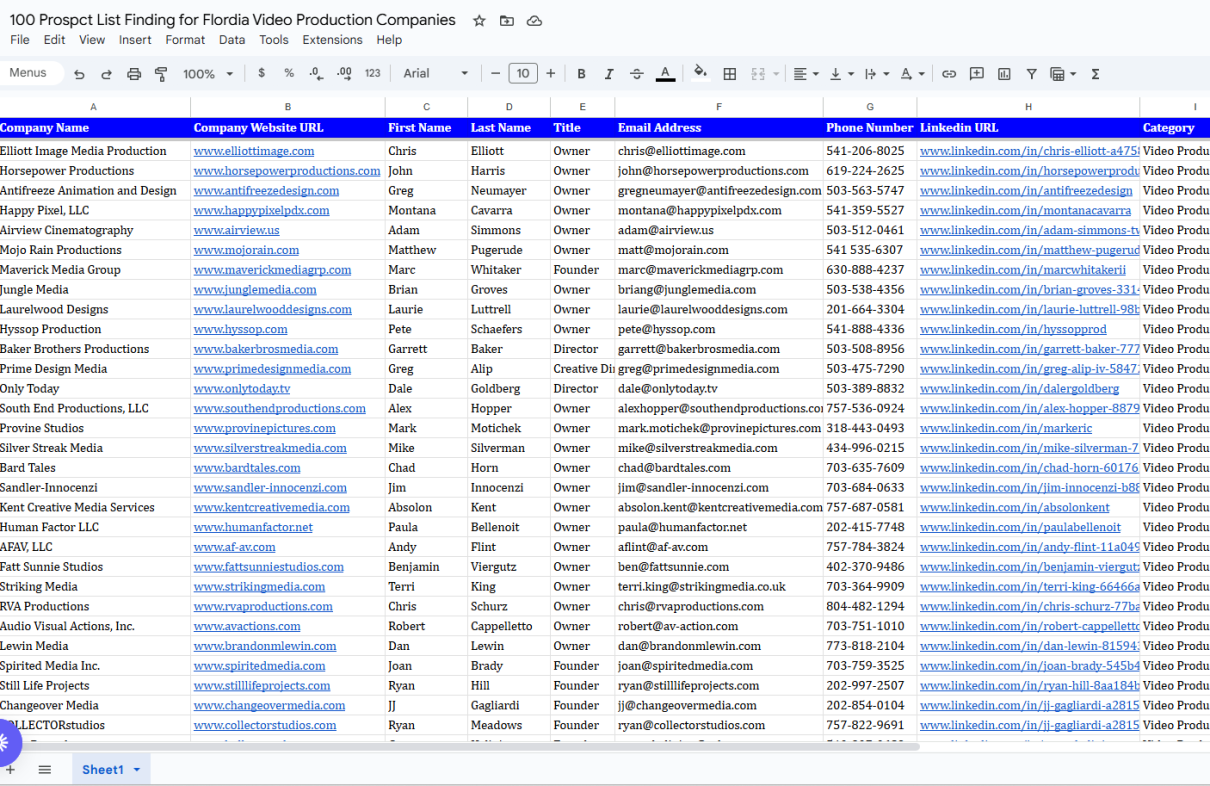This screenshot has width=1210, height=786.
Task: Print the spreadsheet
Action: click(134, 74)
